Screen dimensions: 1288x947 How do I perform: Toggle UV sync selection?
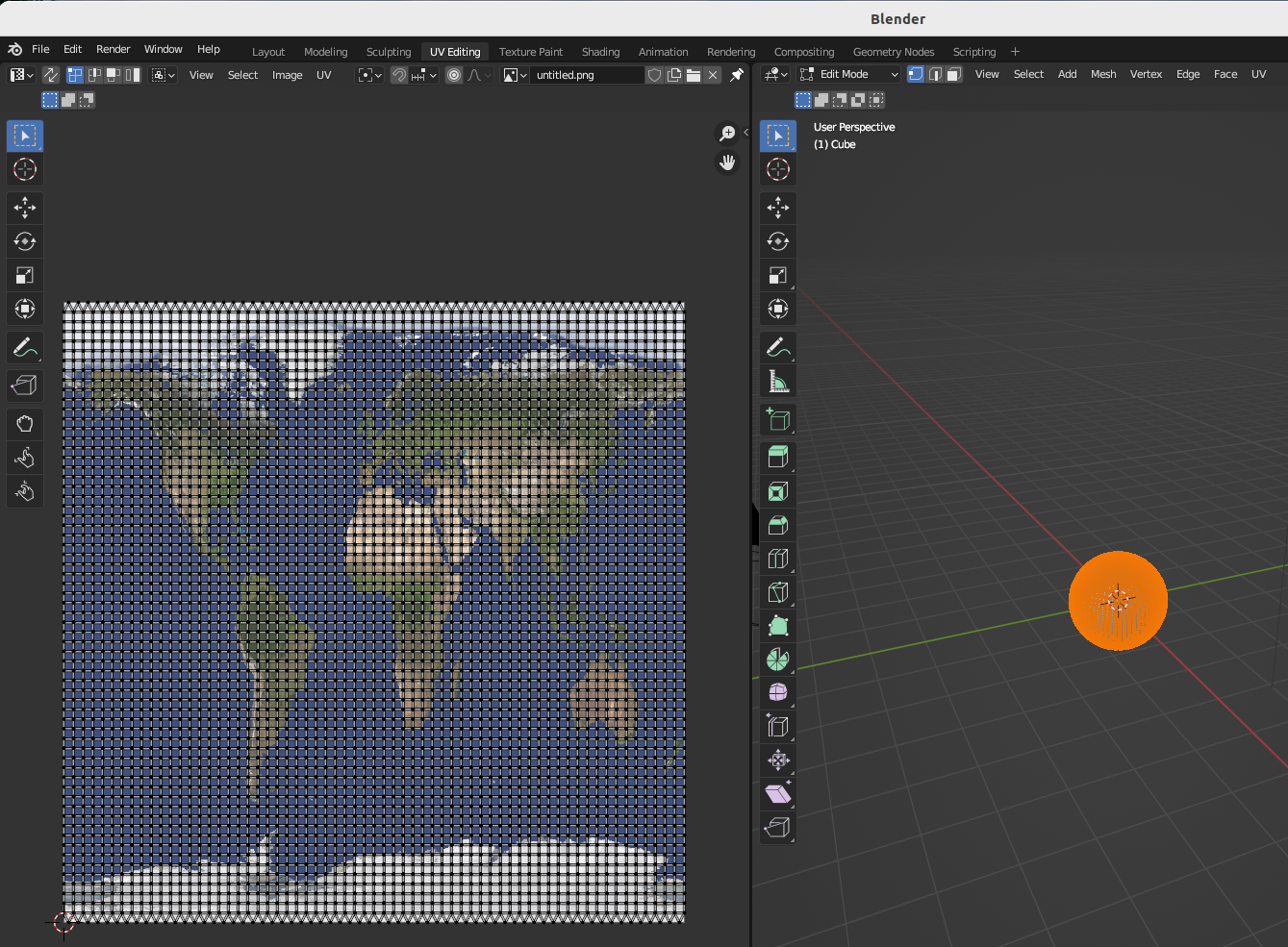tap(50, 75)
